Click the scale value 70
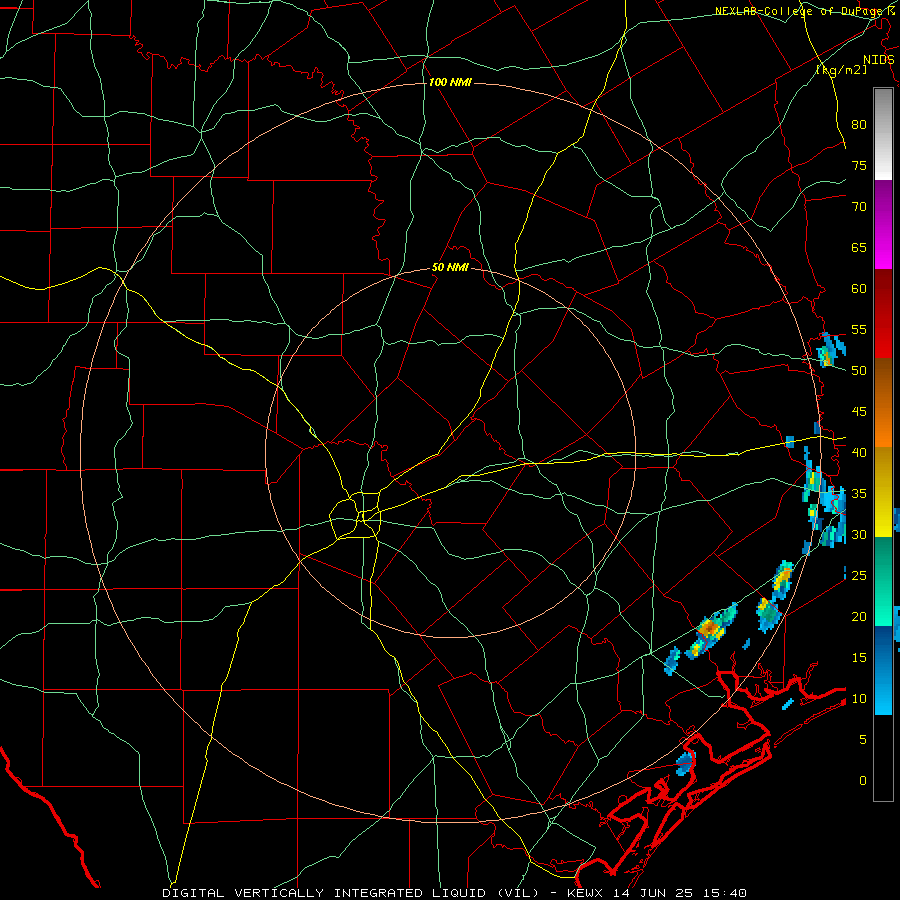The width and height of the screenshot is (900, 900). click(859, 207)
